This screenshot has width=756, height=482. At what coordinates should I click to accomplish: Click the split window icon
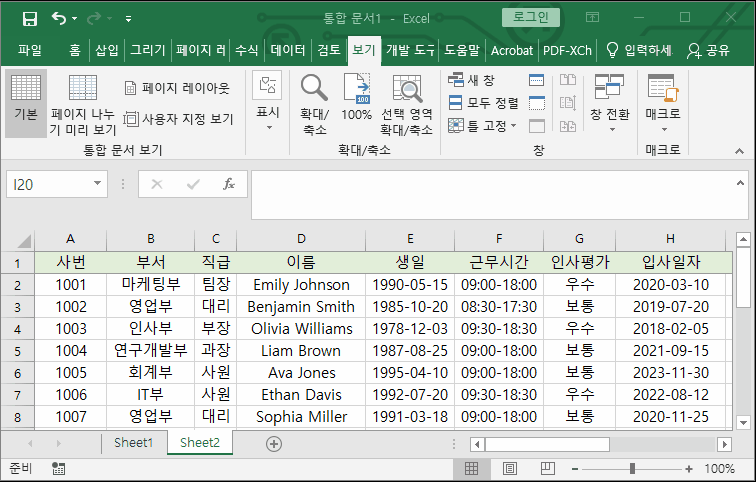point(537,80)
